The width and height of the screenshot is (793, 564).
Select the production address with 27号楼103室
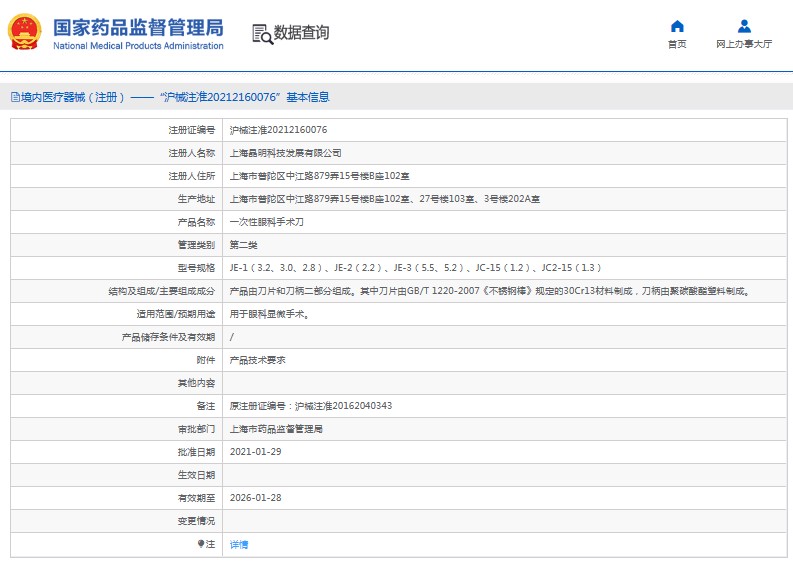384,199
